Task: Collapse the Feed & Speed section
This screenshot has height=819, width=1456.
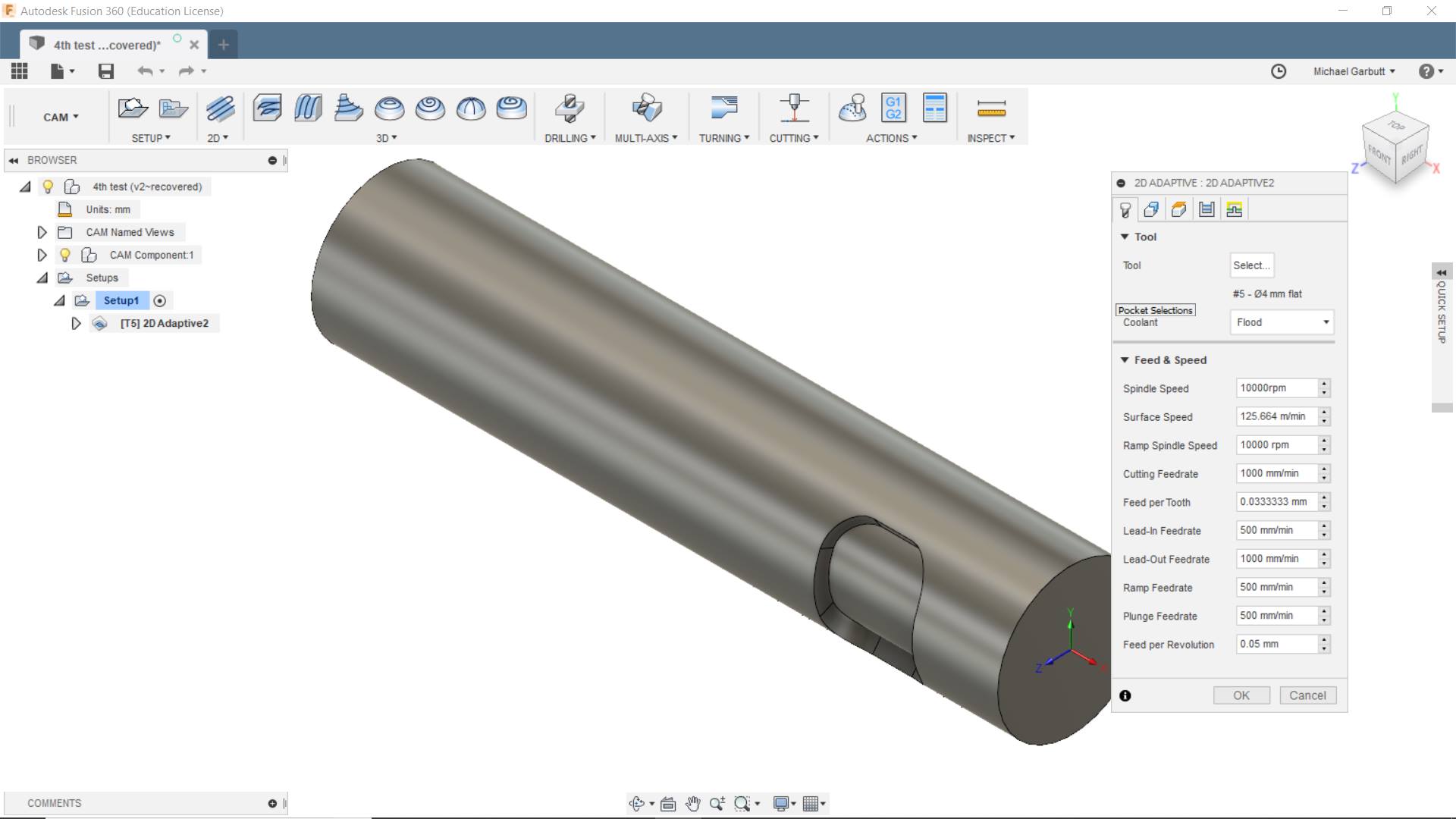Action: (x=1125, y=360)
